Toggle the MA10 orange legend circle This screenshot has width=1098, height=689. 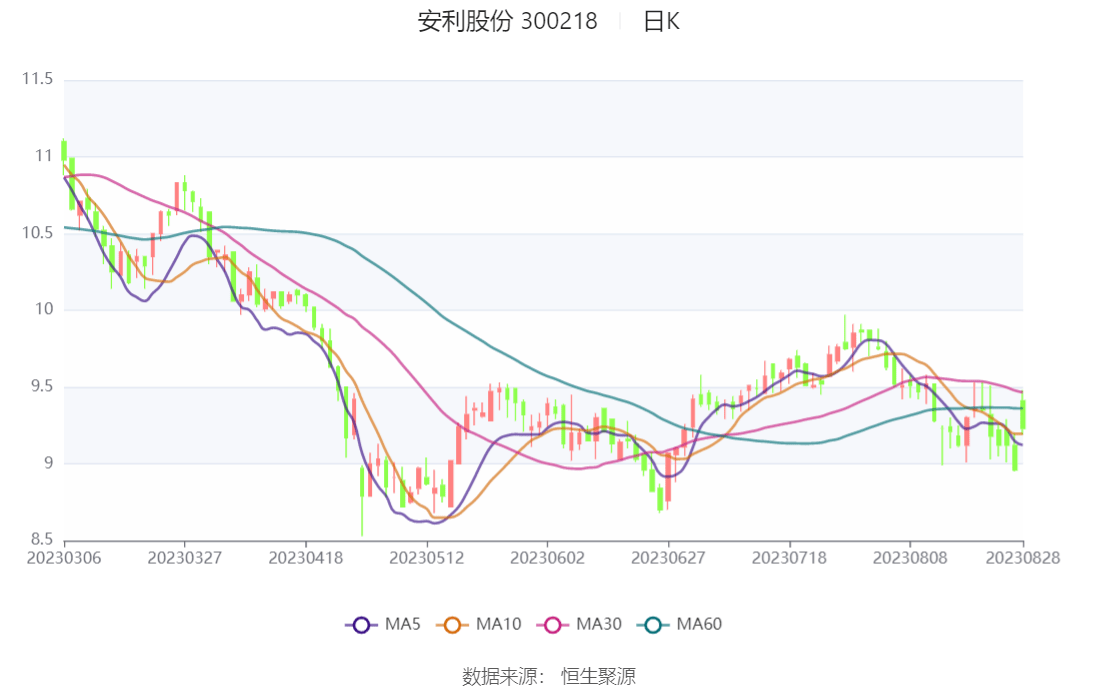(x=452, y=624)
